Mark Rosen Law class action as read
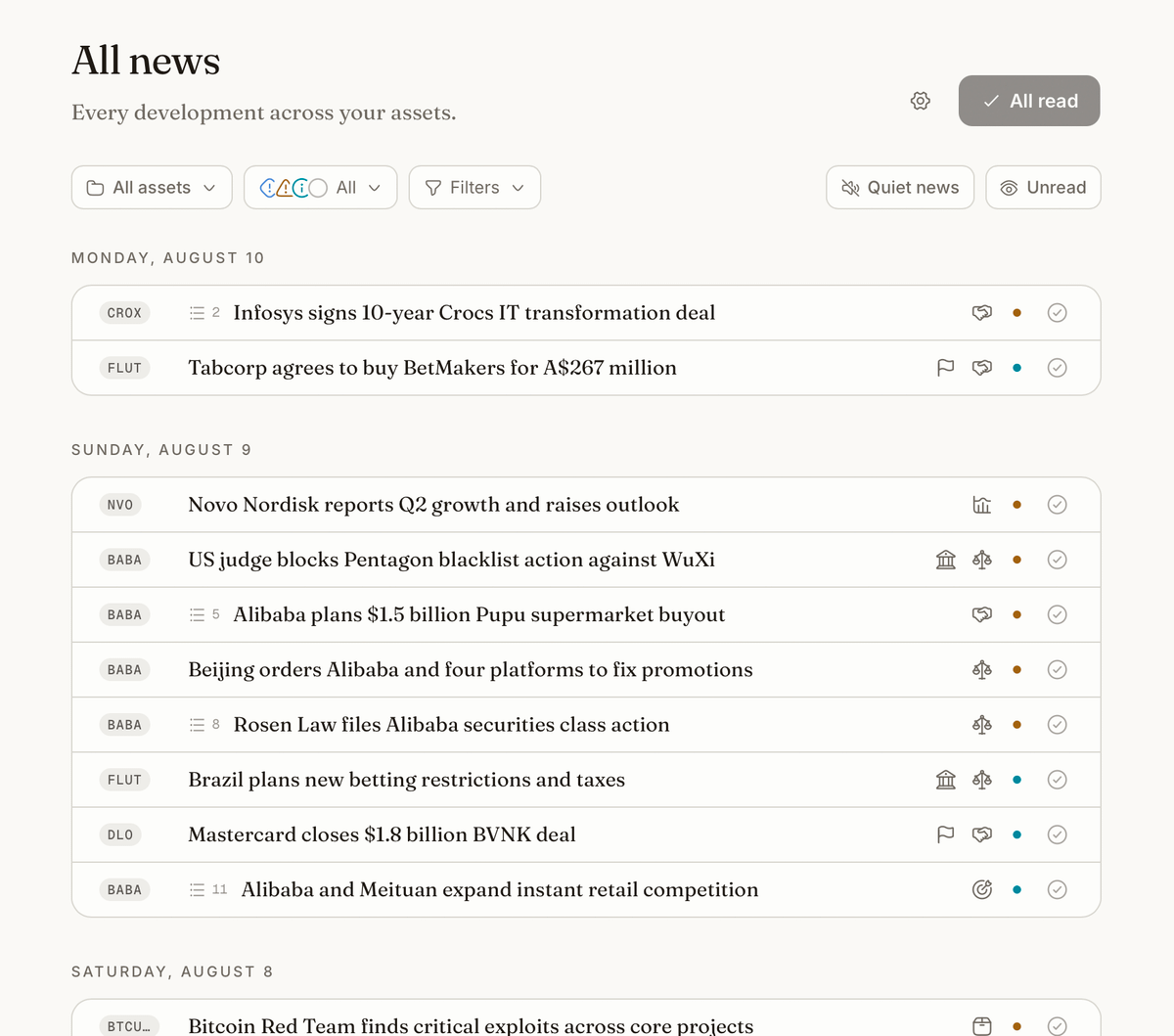This screenshot has width=1174, height=1036. [1057, 725]
